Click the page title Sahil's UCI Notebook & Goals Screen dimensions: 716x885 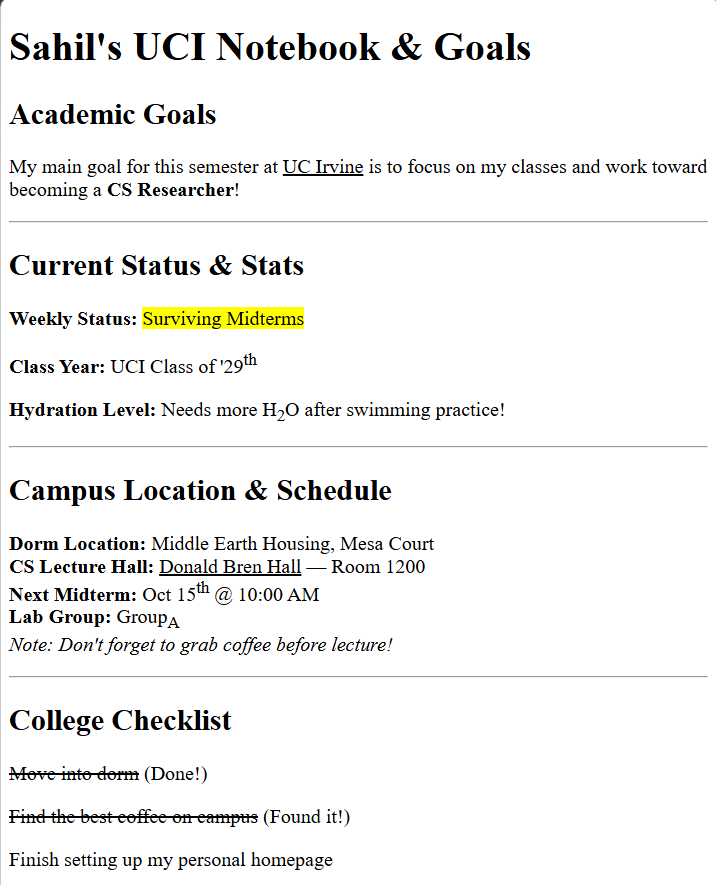click(270, 46)
